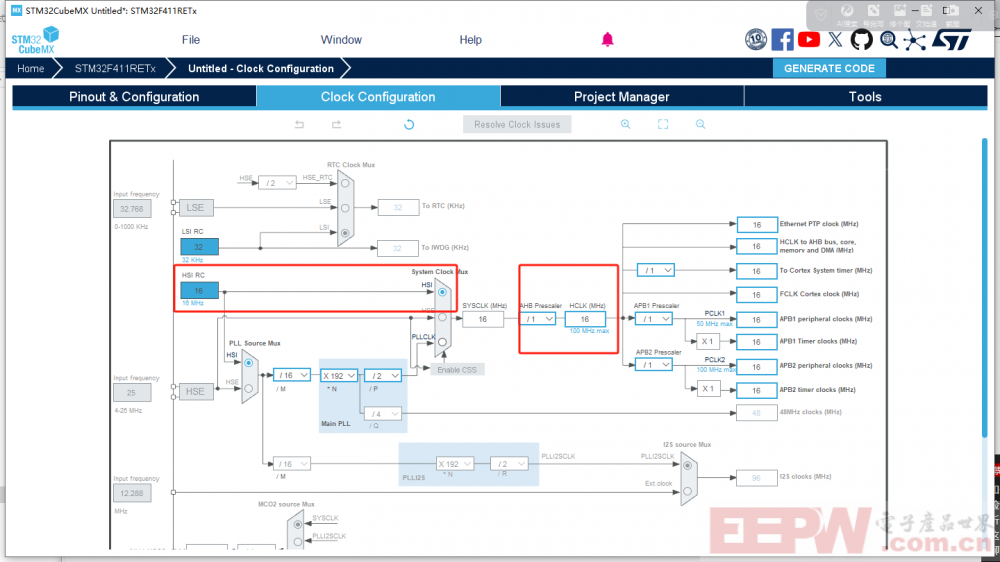The image size is (1000, 562).
Task: Open Main PLL /M divider dropdown
Action: (292, 375)
